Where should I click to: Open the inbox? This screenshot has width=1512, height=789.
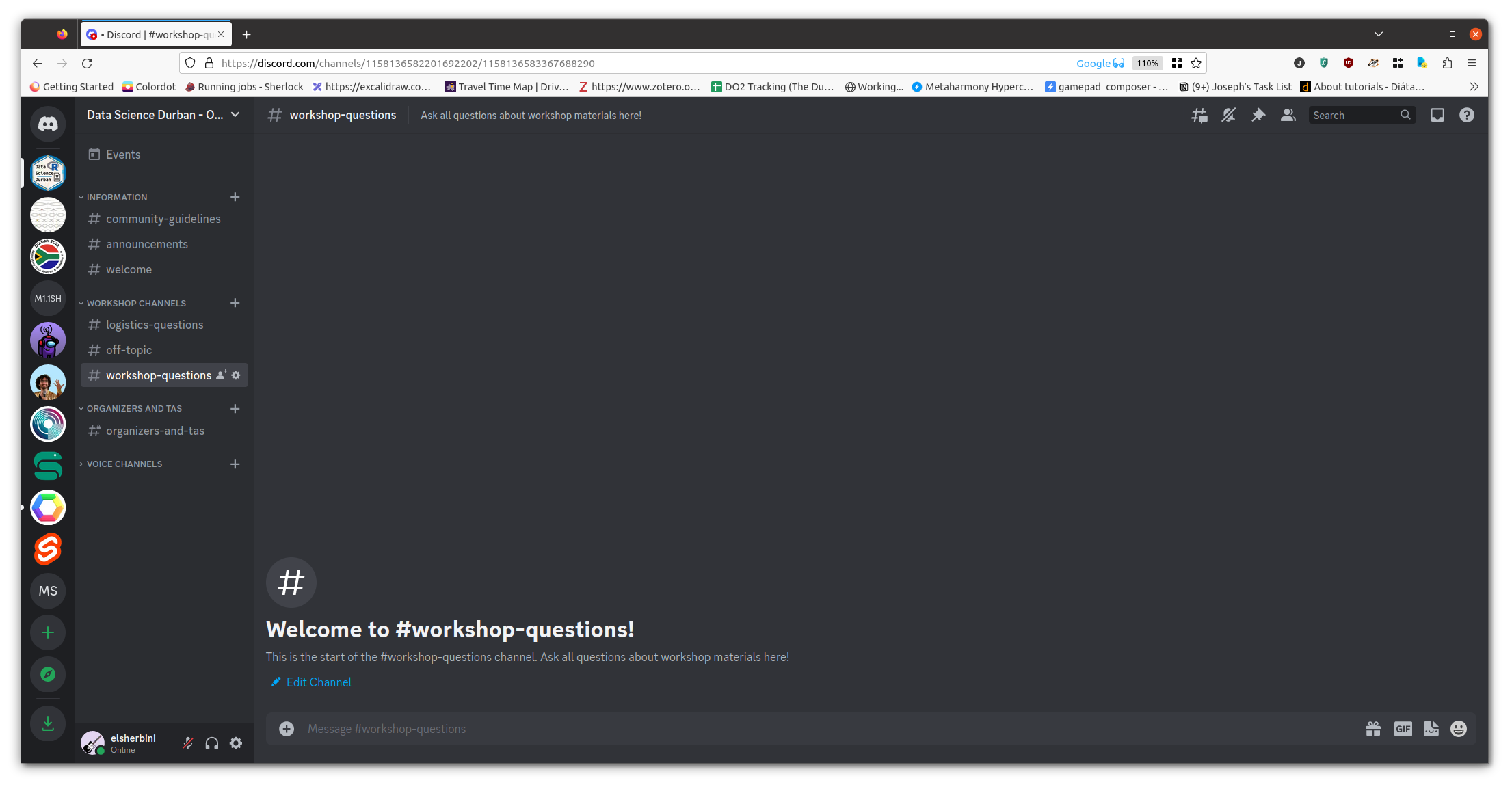(x=1437, y=115)
